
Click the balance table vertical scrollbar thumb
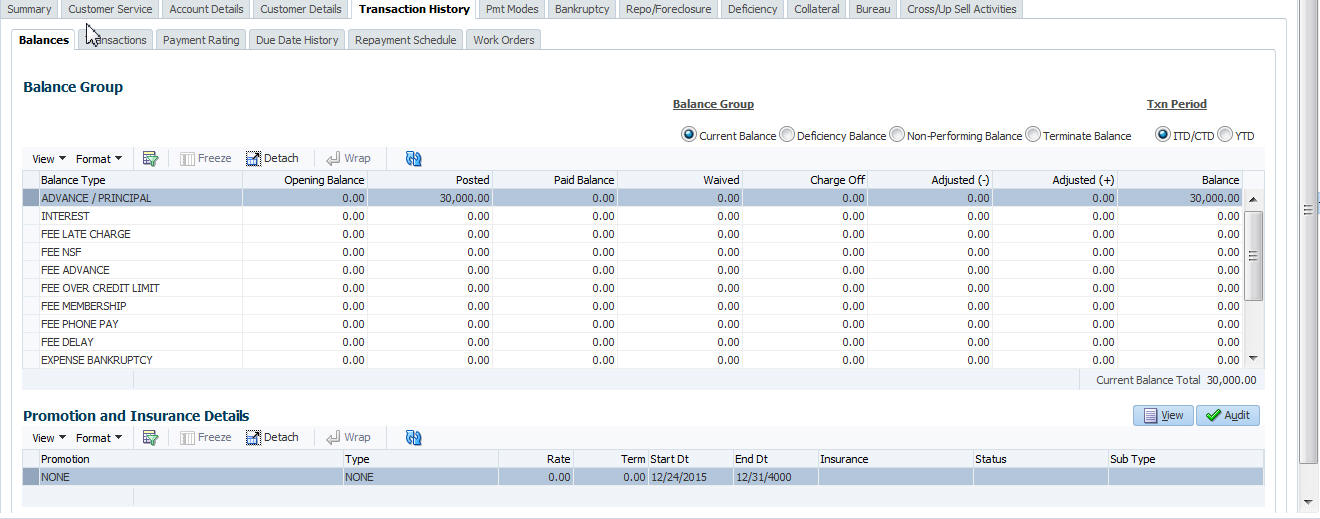click(1255, 255)
